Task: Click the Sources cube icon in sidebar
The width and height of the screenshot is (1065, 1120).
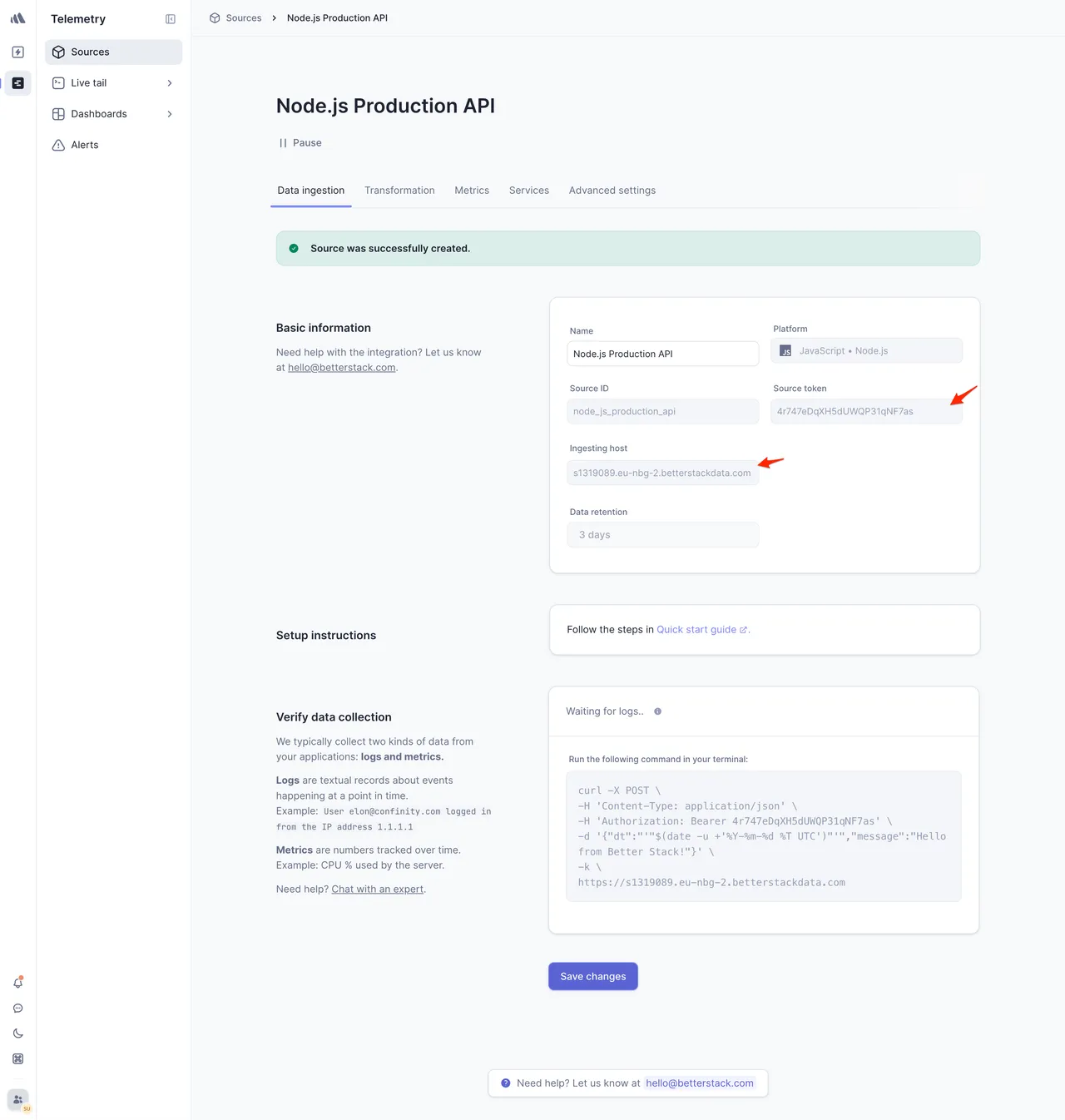Action: pyautogui.click(x=58, y=52)
